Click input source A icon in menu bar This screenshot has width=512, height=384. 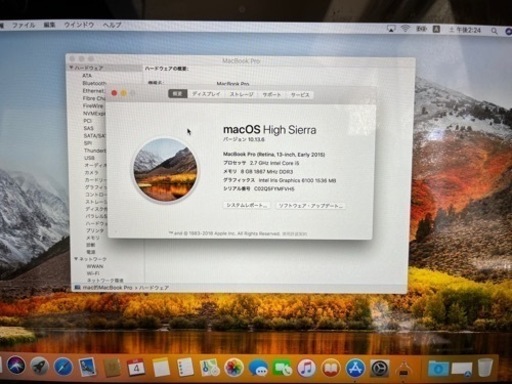tap(436, 29)
